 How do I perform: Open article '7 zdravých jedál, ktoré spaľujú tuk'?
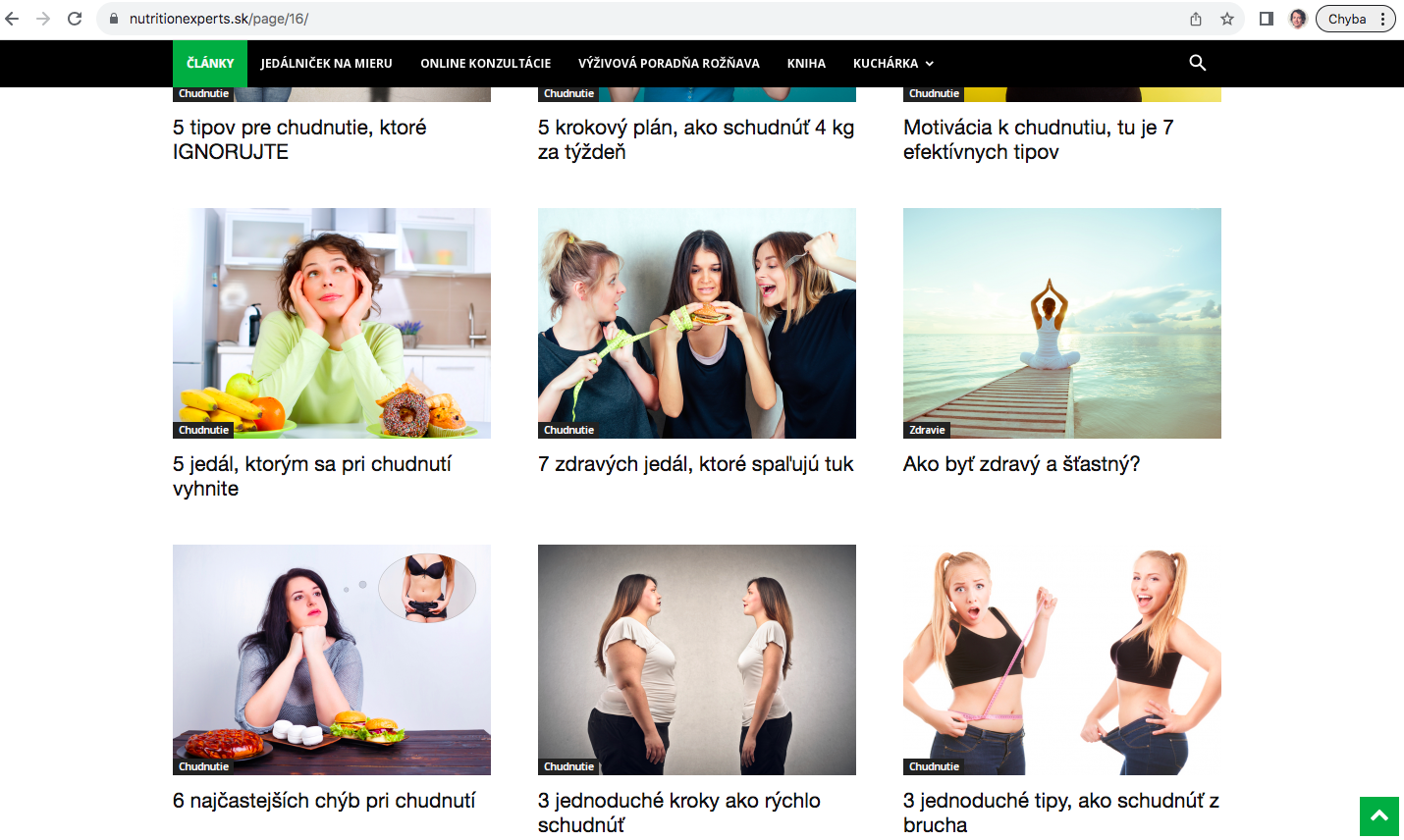696,464
